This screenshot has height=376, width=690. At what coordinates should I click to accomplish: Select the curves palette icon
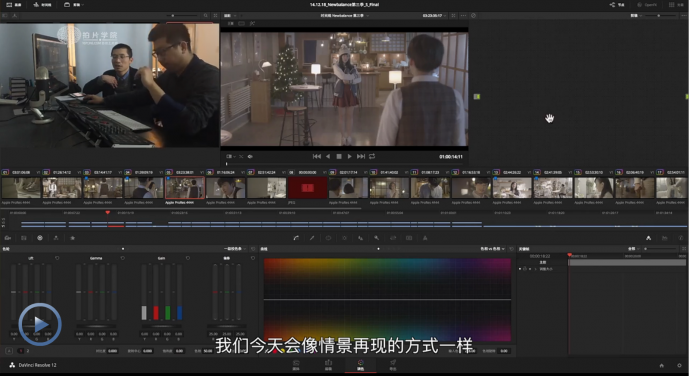(x=296, y=238)
